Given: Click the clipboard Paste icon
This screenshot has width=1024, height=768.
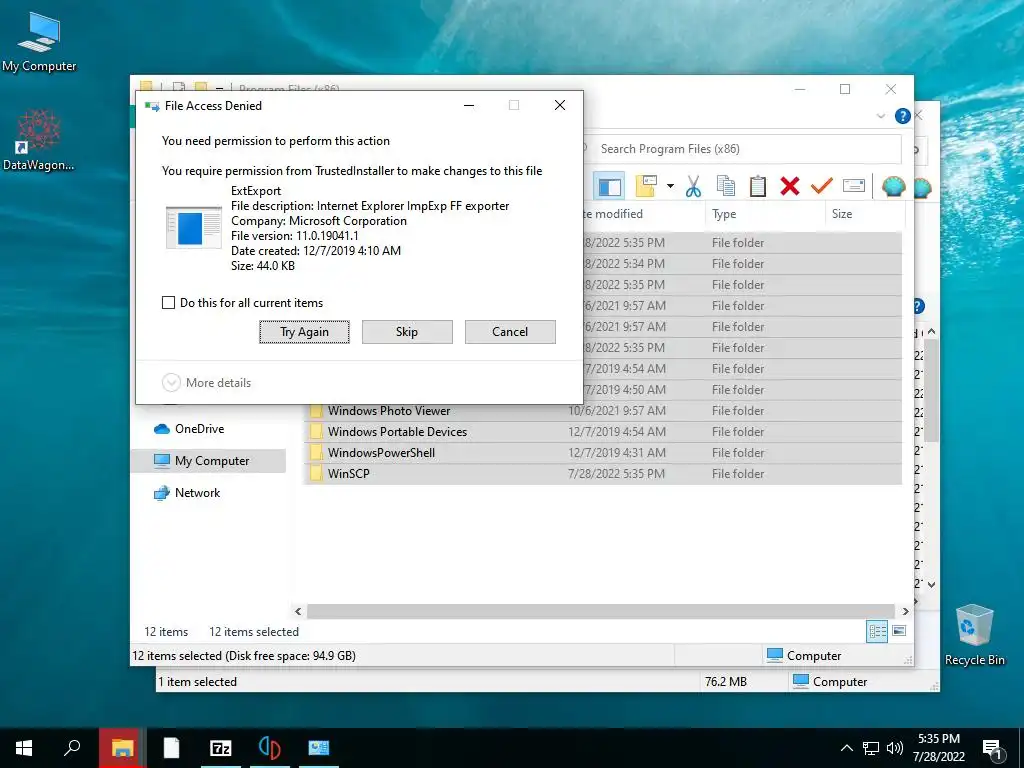Looking at the screenshot, I should point(758,186).
